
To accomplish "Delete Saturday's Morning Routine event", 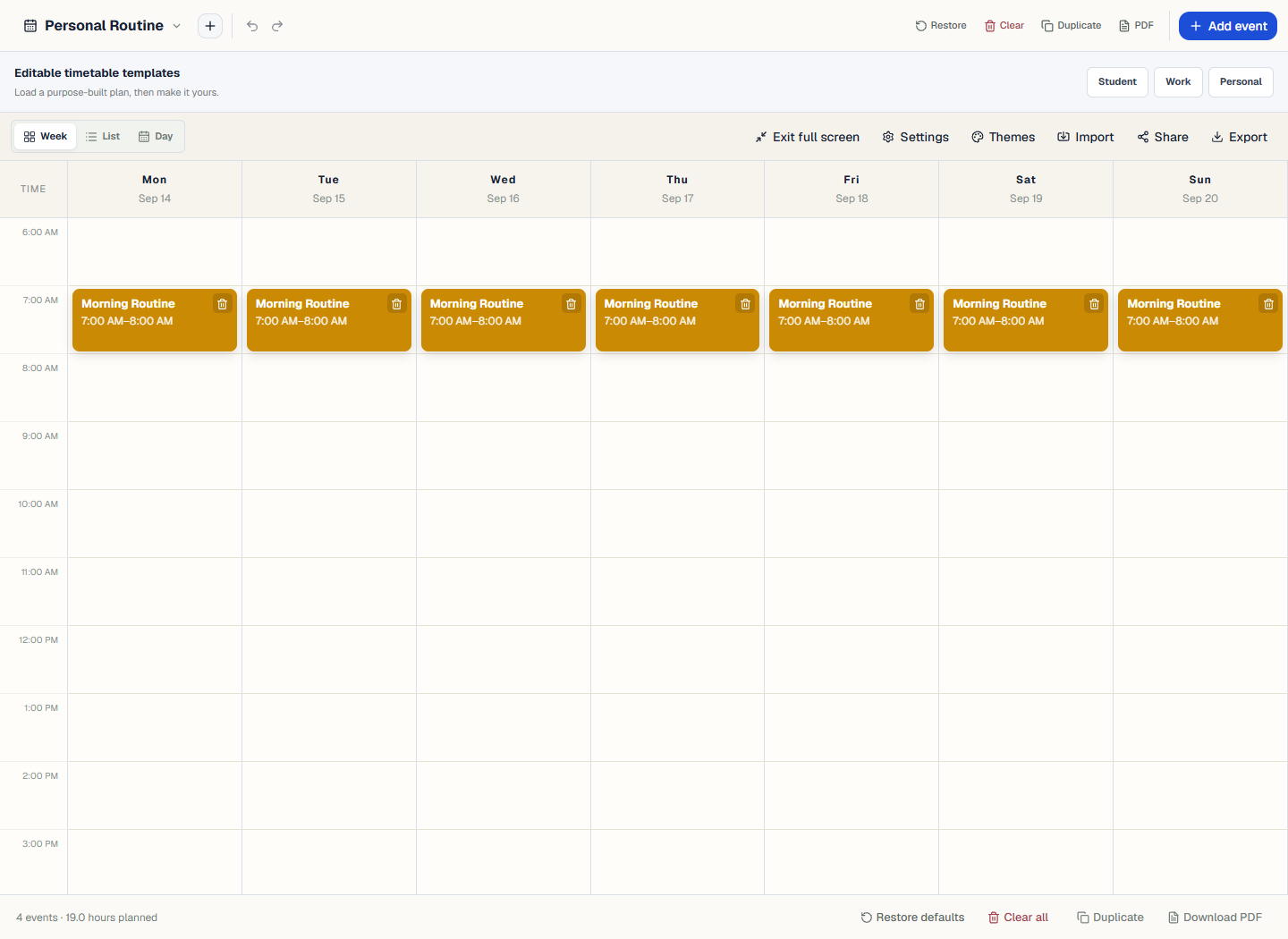I will pos(1094,304).
